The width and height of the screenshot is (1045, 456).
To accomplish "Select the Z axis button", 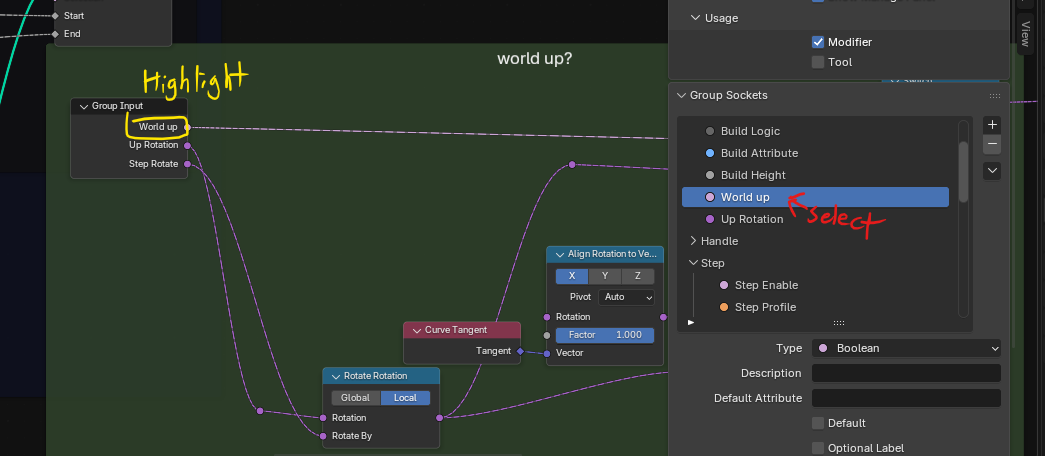I will coord(638,276).
